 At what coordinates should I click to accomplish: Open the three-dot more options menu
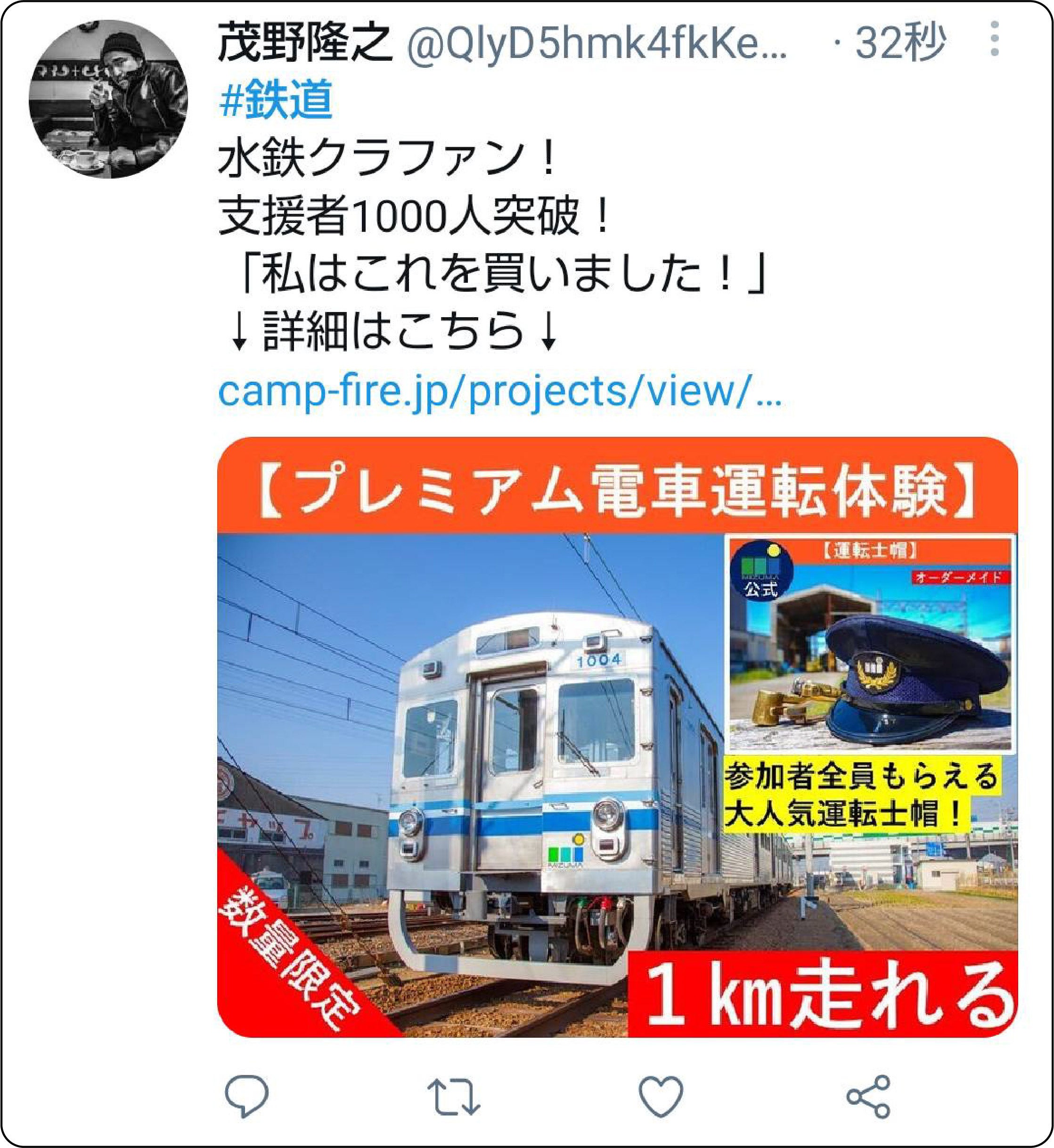click(995, 39)
